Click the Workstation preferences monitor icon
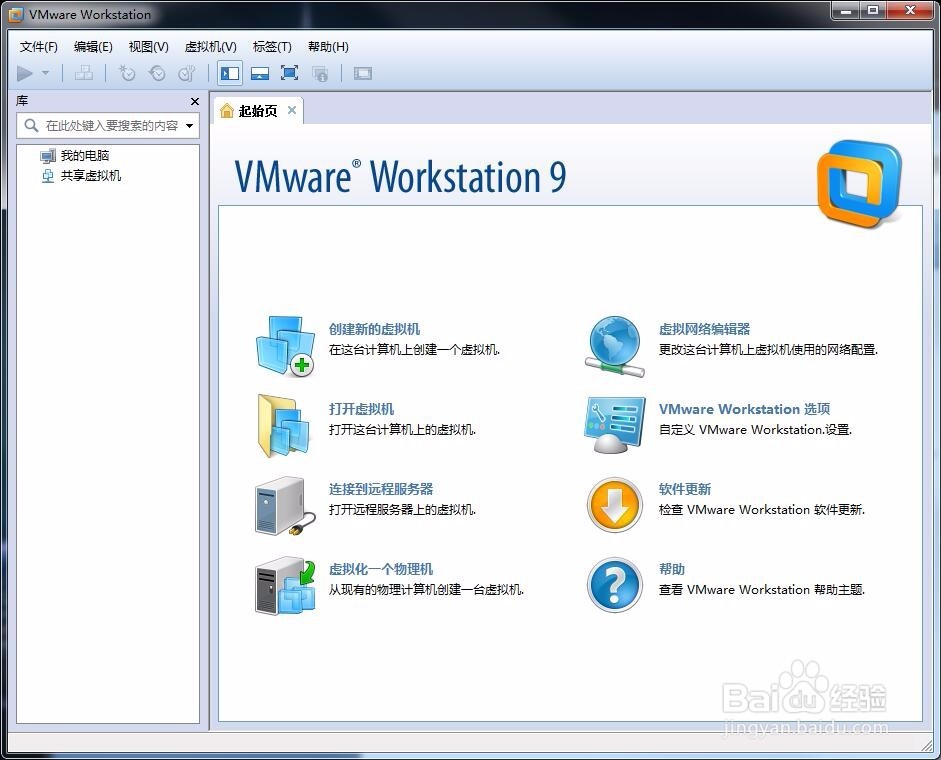 pos(615,426)
